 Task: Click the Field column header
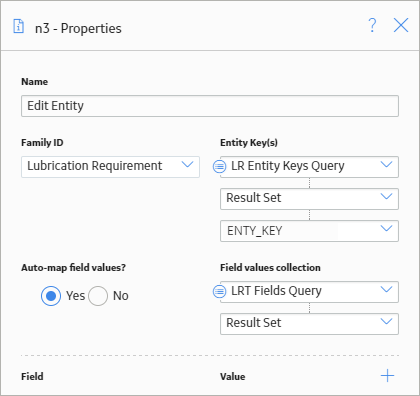pos(32,376)
